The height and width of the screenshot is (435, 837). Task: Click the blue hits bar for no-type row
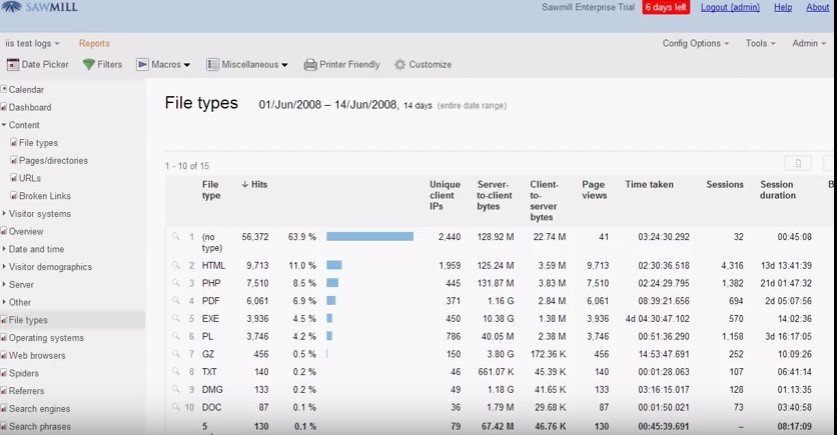click(x=369, y=237)
